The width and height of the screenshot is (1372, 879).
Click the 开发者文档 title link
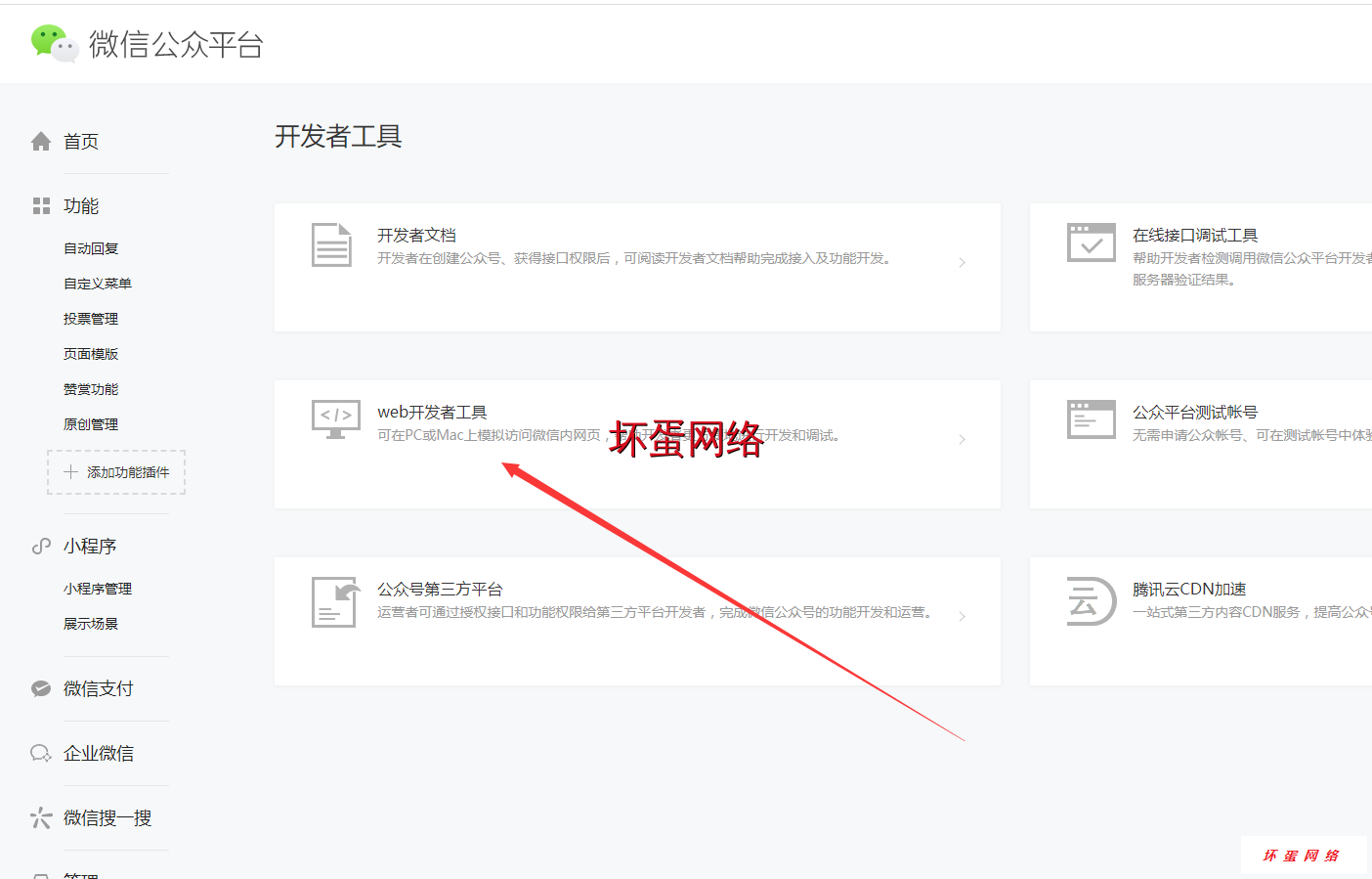click(x=416, y=236)
